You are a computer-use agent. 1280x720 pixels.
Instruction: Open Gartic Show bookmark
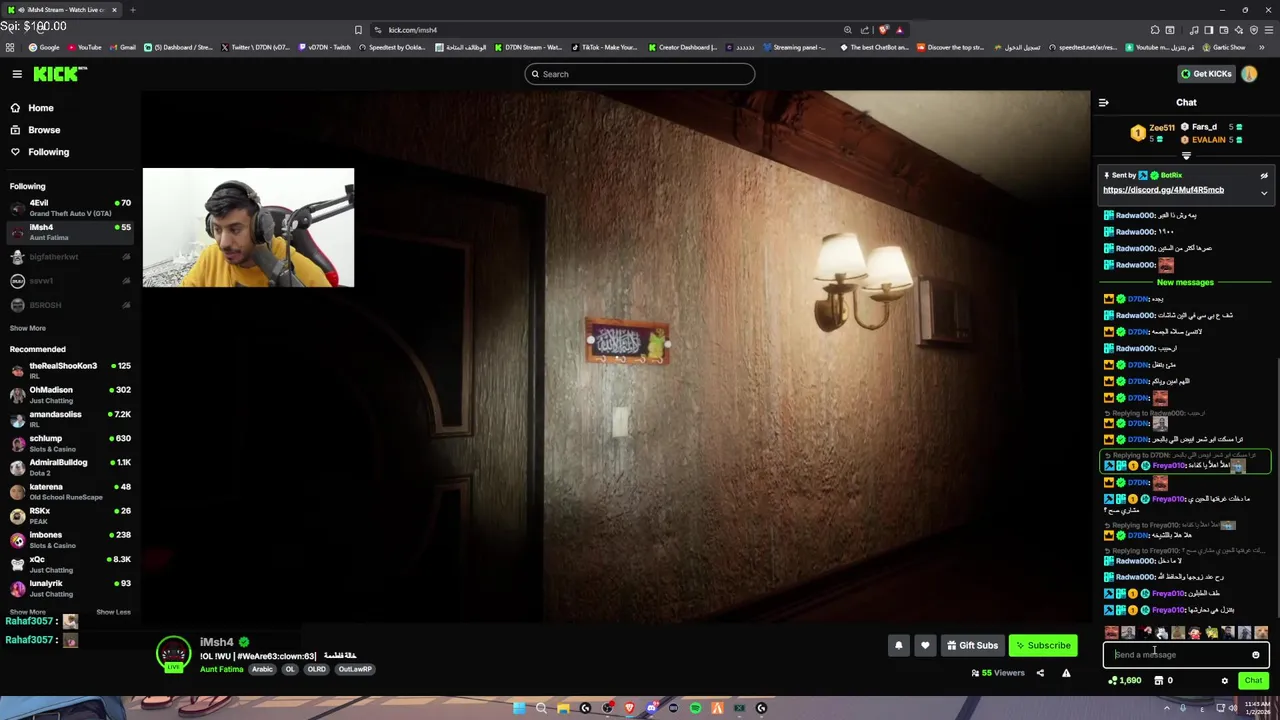tap(1224, 47)
